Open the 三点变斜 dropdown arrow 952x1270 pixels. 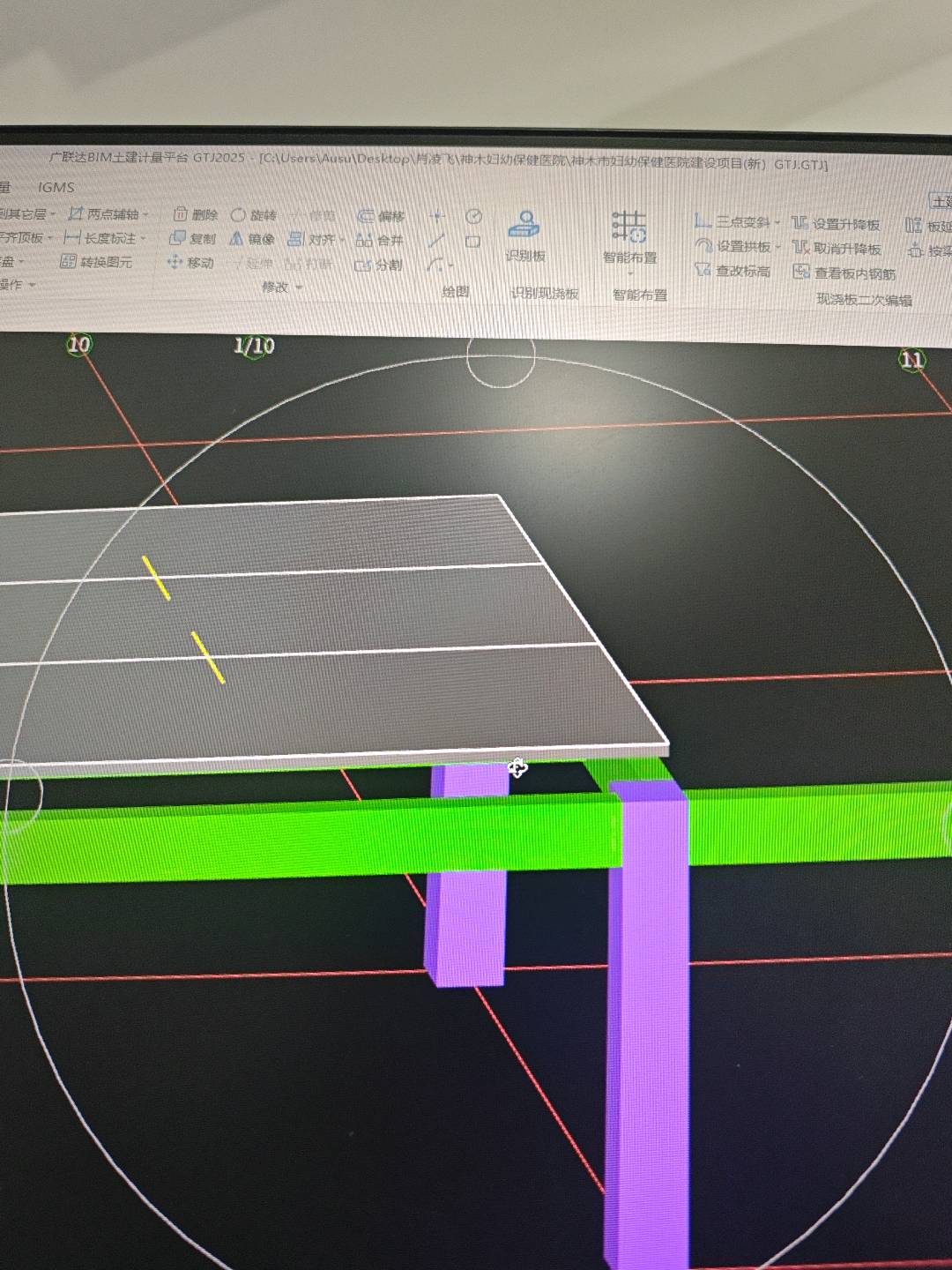pyautogui.click(x=777, y=223)
